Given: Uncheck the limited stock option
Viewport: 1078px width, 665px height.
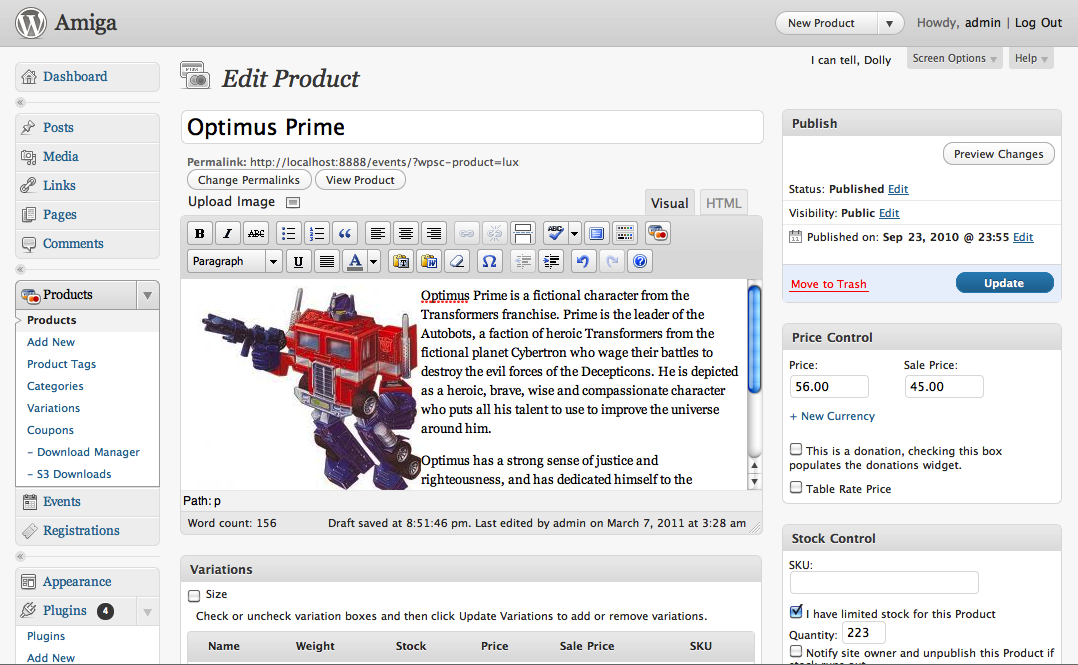Looking at the screenshot, I should click(796, 611).
